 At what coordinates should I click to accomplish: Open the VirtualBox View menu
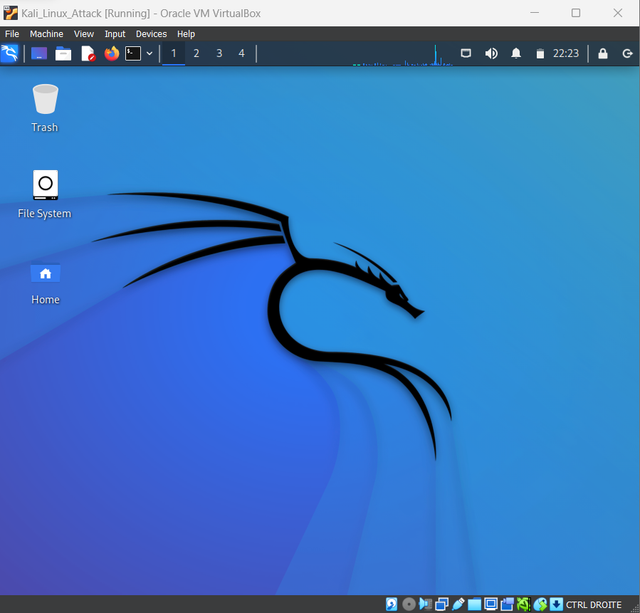(x=84, y=34)
